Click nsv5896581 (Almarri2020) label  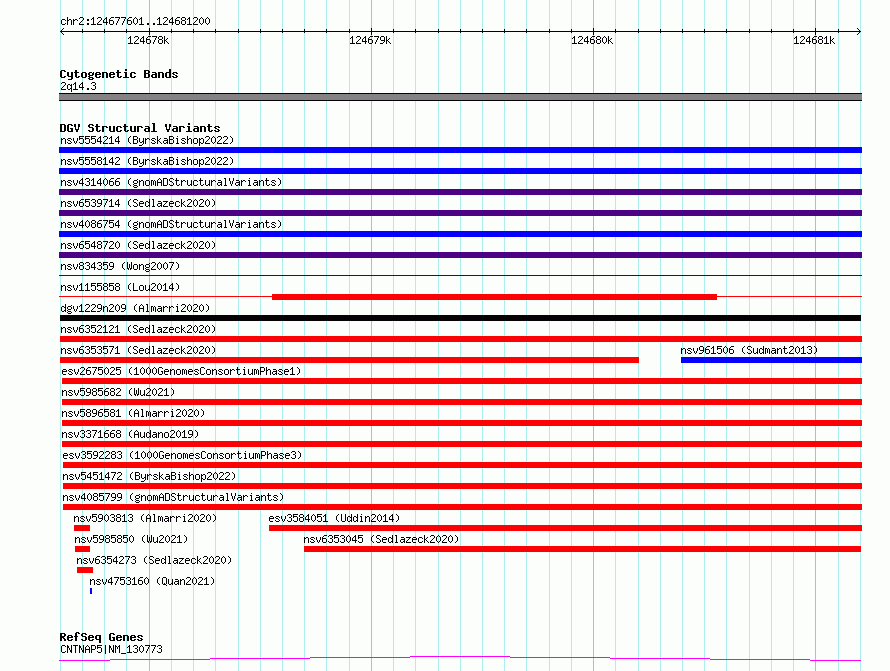(x=133, y=413)
